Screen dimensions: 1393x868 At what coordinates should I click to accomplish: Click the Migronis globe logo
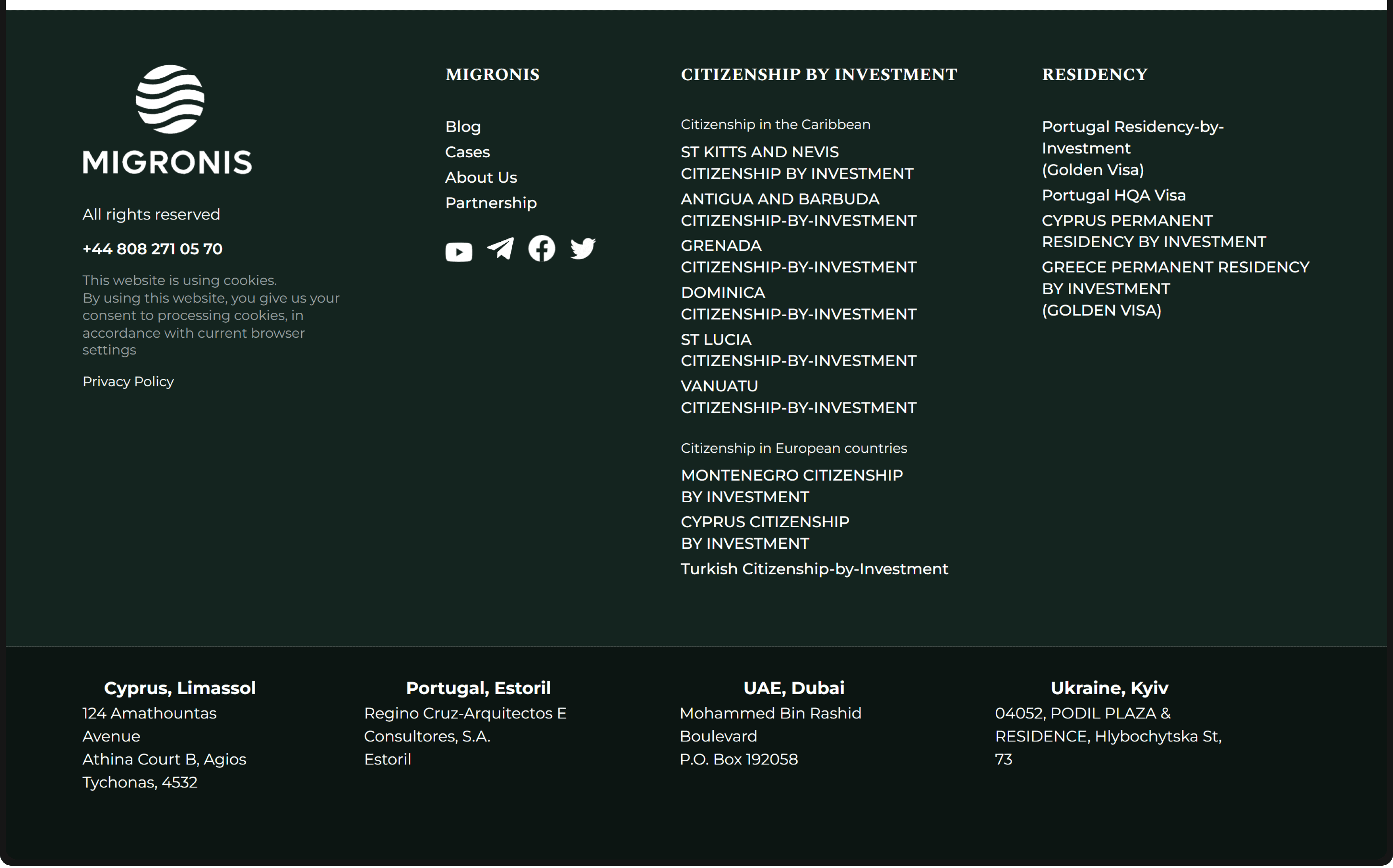(169, 99)
